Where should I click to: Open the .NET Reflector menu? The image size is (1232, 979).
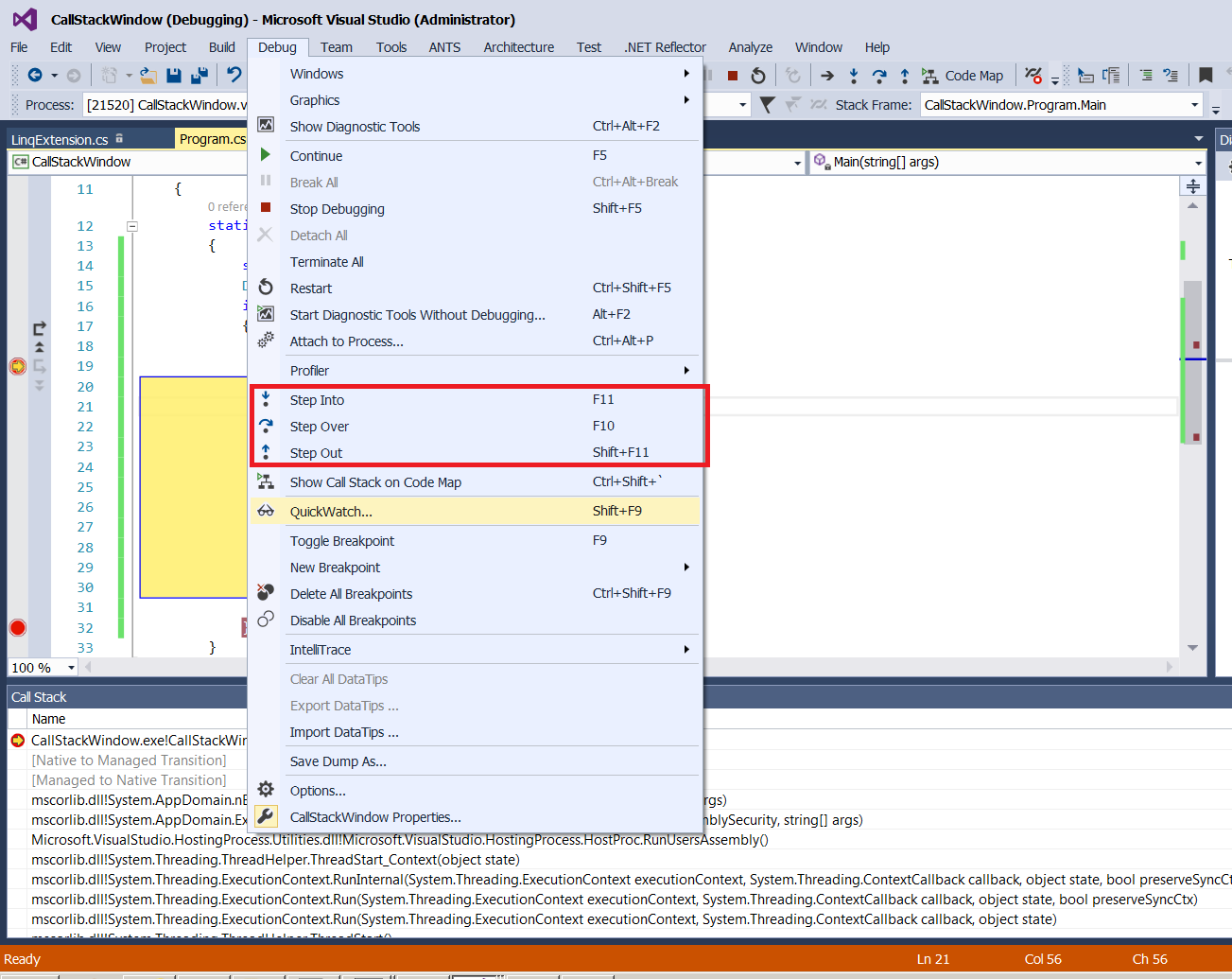[665, 47]
